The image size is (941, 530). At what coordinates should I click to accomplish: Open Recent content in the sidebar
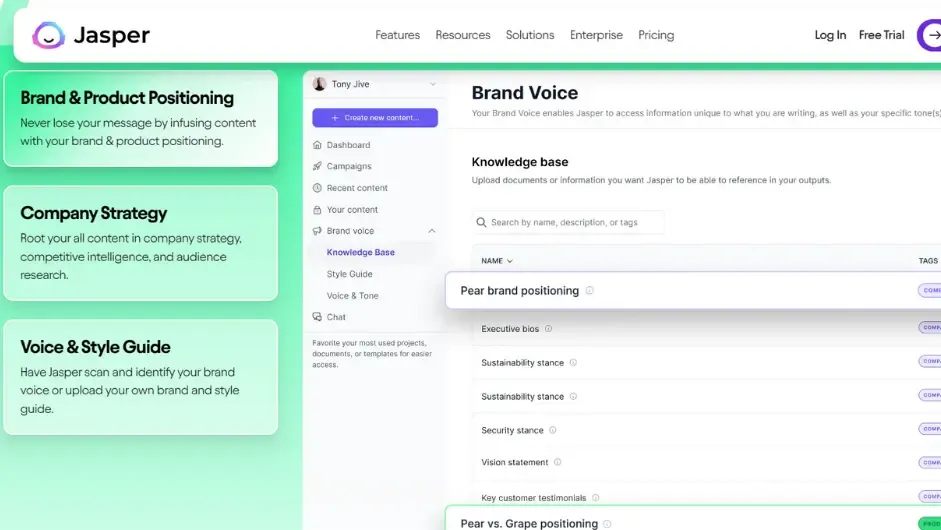pos(357,188)
